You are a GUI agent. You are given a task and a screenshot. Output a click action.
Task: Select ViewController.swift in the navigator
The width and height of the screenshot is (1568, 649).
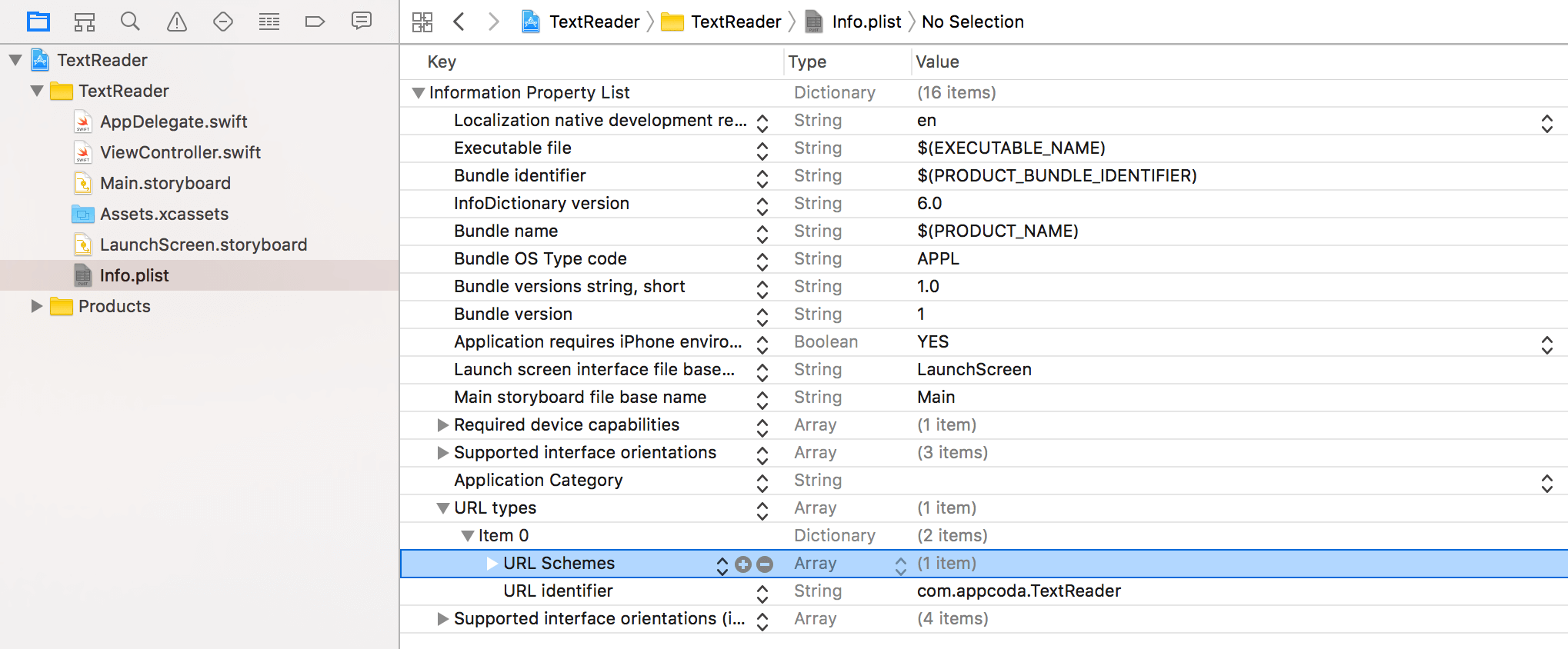click(180, 152)
